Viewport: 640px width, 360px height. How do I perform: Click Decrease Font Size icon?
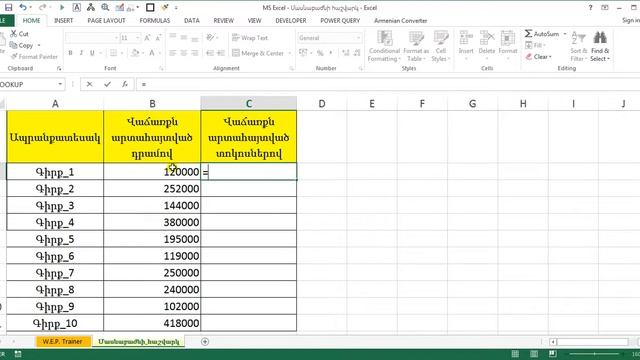point(158,38)
